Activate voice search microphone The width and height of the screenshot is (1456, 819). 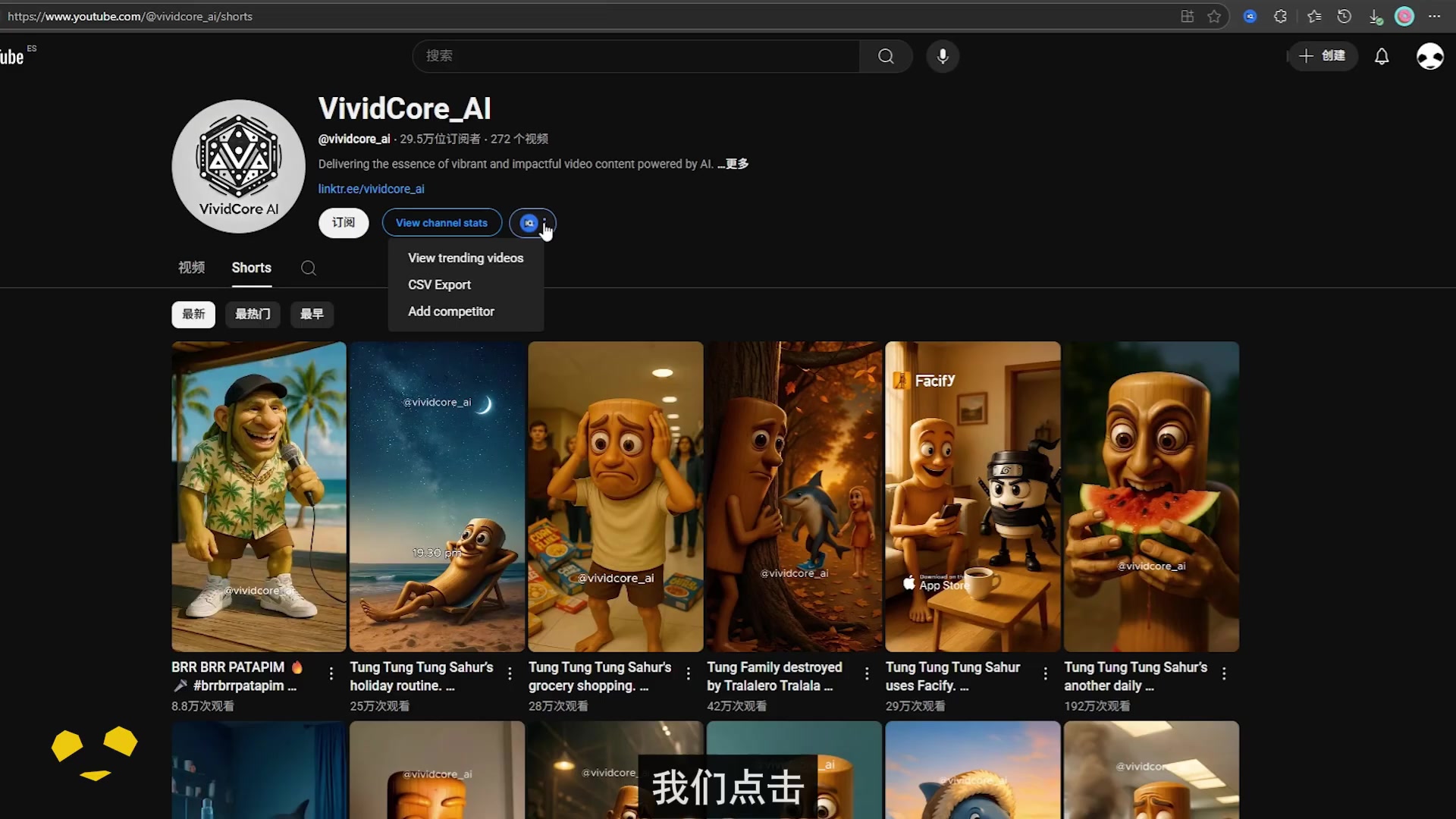point(943,56)
